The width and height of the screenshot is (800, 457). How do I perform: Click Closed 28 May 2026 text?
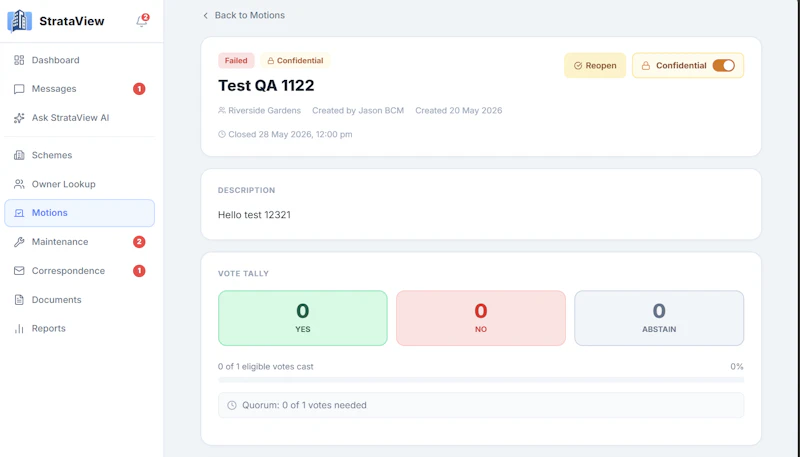point(290,135)
